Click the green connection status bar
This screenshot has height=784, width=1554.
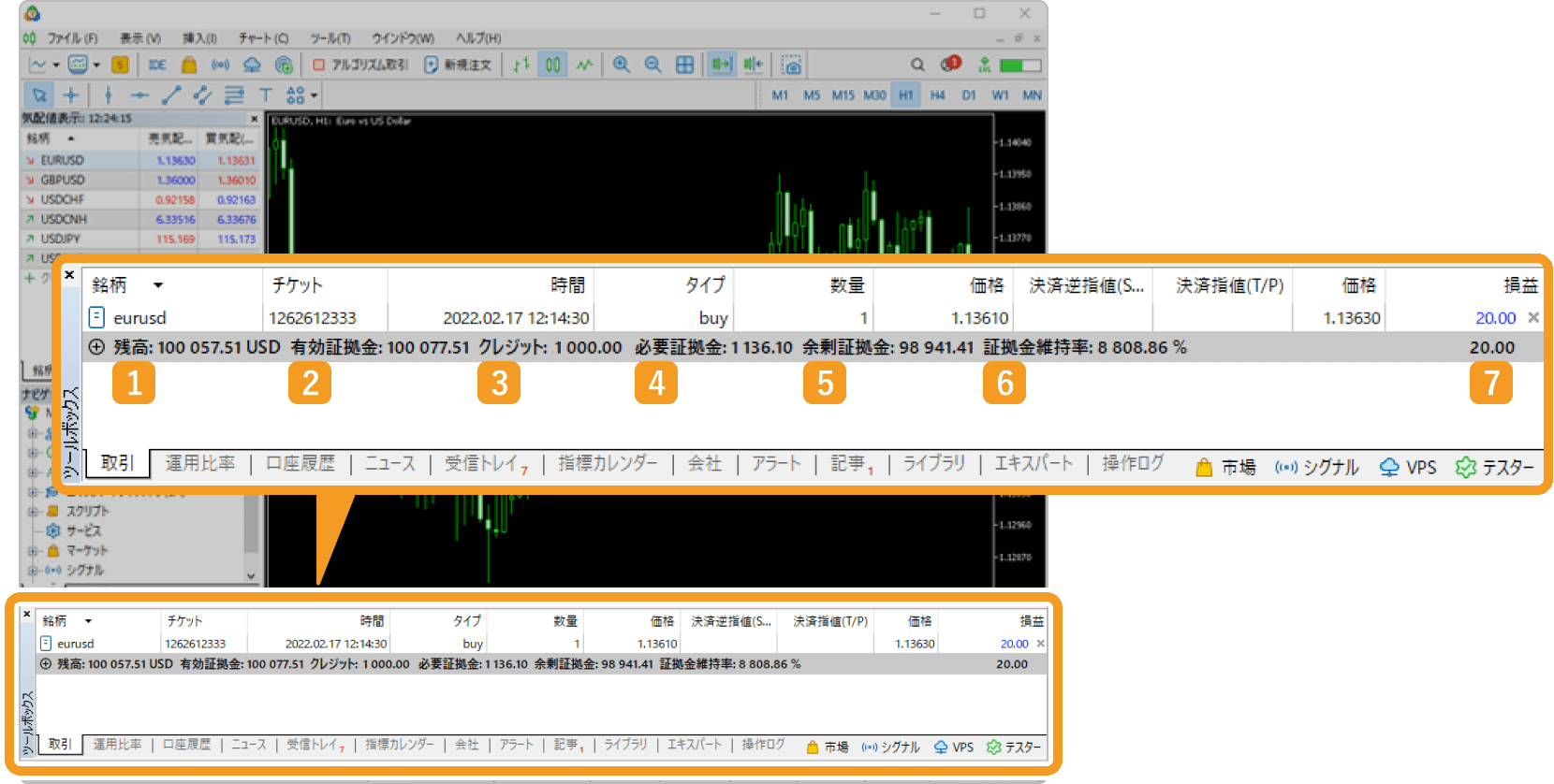tap(1020, 65)
